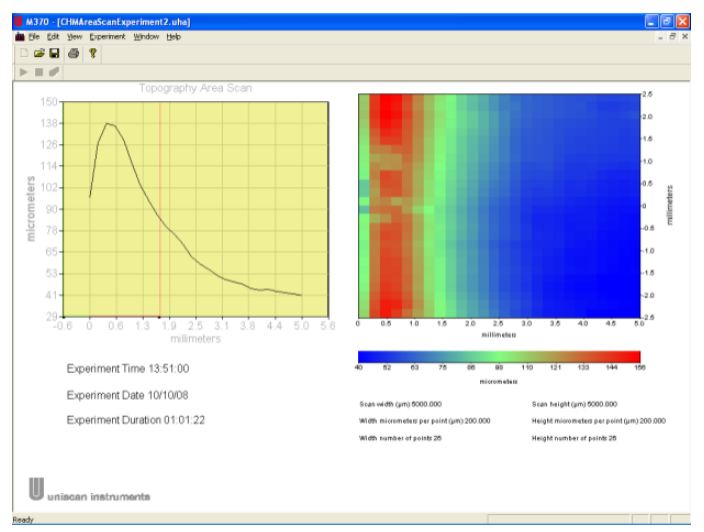Screen dimensions: 704x532
Task: Save the experiment using the floppy disk icon
Action: [x=55, y=53]
